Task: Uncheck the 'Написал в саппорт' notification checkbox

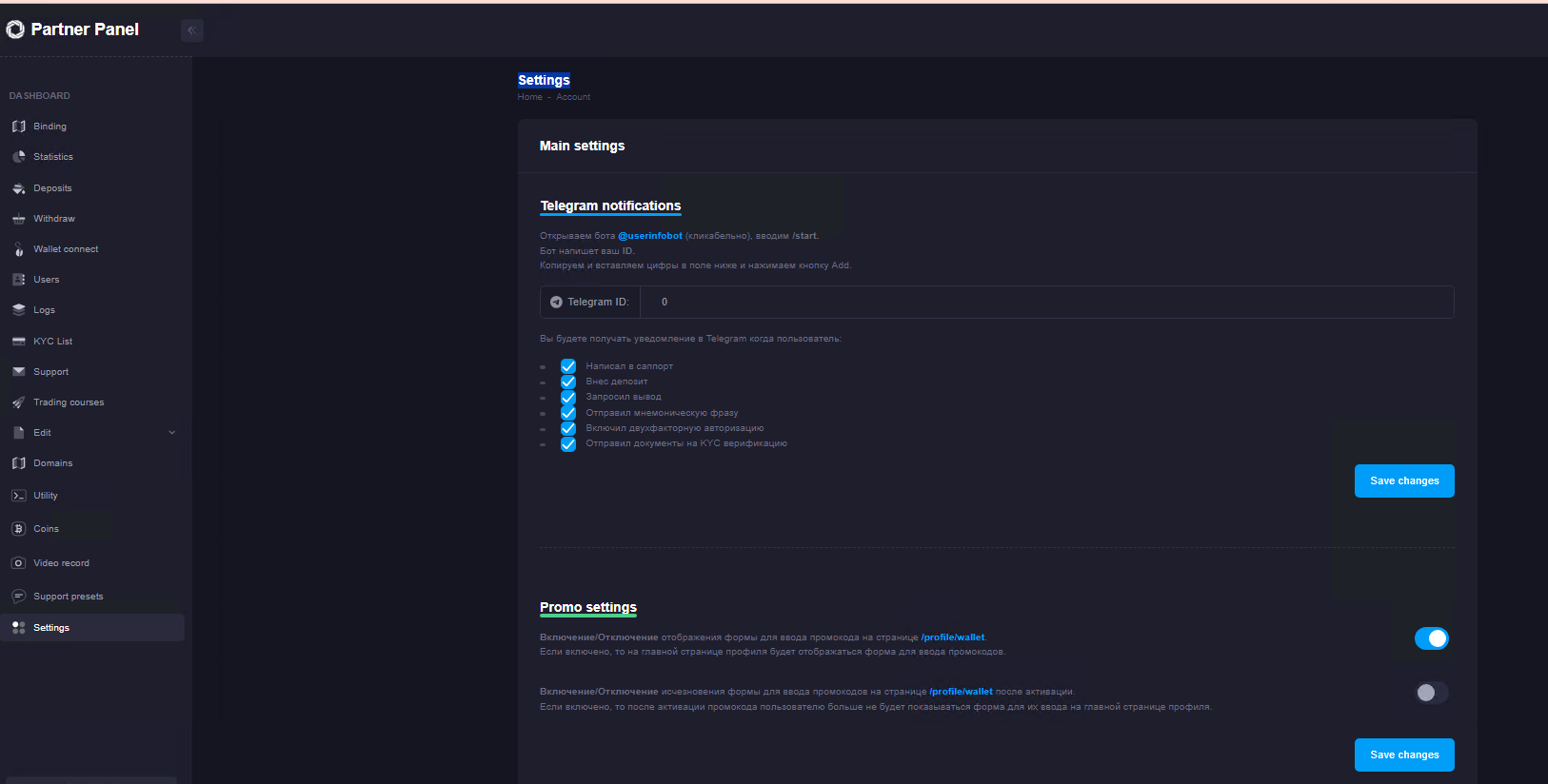Action: [x=568, y=366]
